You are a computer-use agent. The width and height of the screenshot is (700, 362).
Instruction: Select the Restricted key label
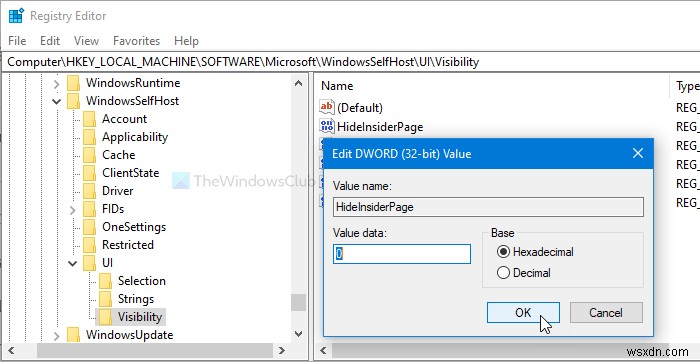128,245
